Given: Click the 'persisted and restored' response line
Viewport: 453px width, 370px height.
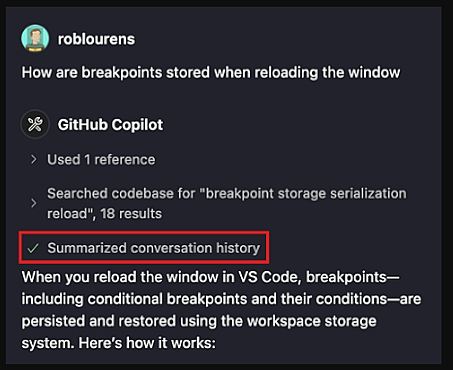Looking at the screenshot, I should point(199,321).
